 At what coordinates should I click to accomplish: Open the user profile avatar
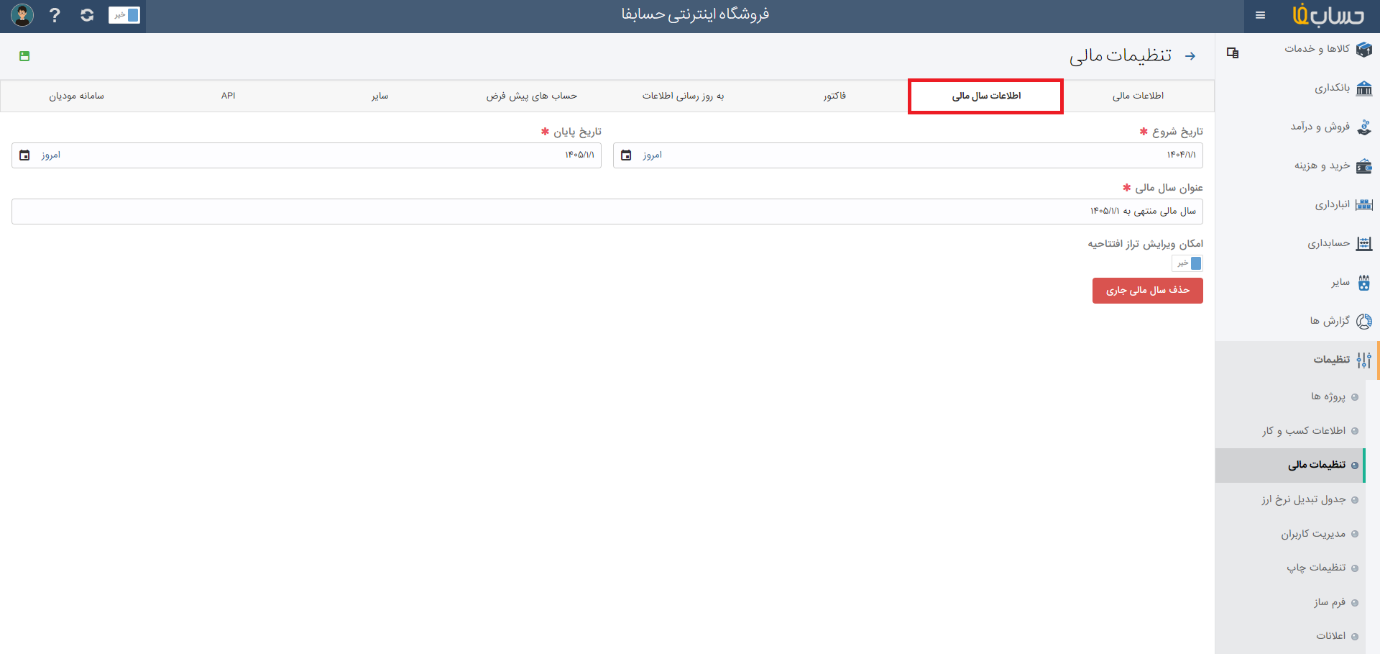[22, 15]
